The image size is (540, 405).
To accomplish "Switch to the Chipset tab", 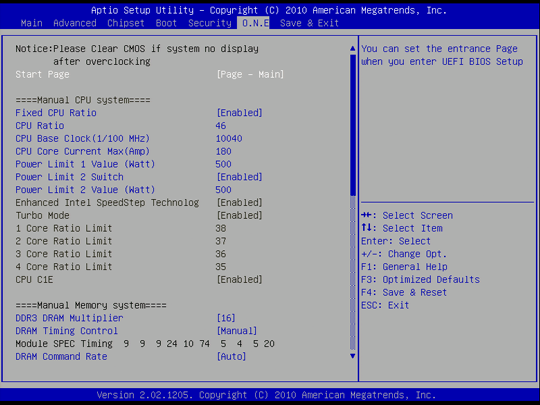I will (x=126, y=23).
